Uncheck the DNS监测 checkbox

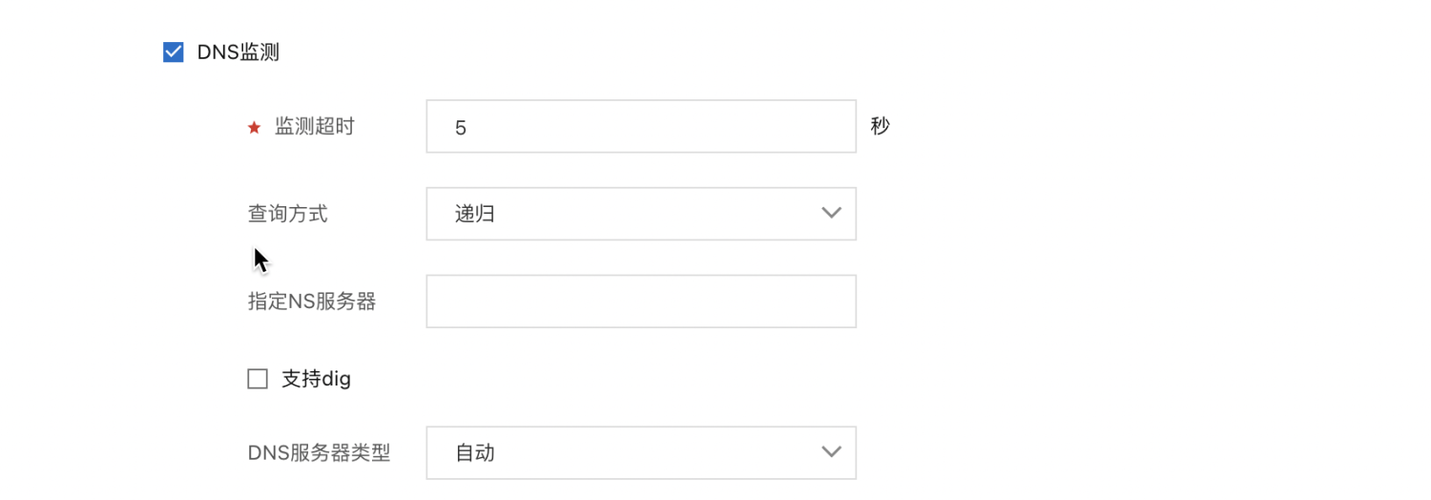pos(173,52)
